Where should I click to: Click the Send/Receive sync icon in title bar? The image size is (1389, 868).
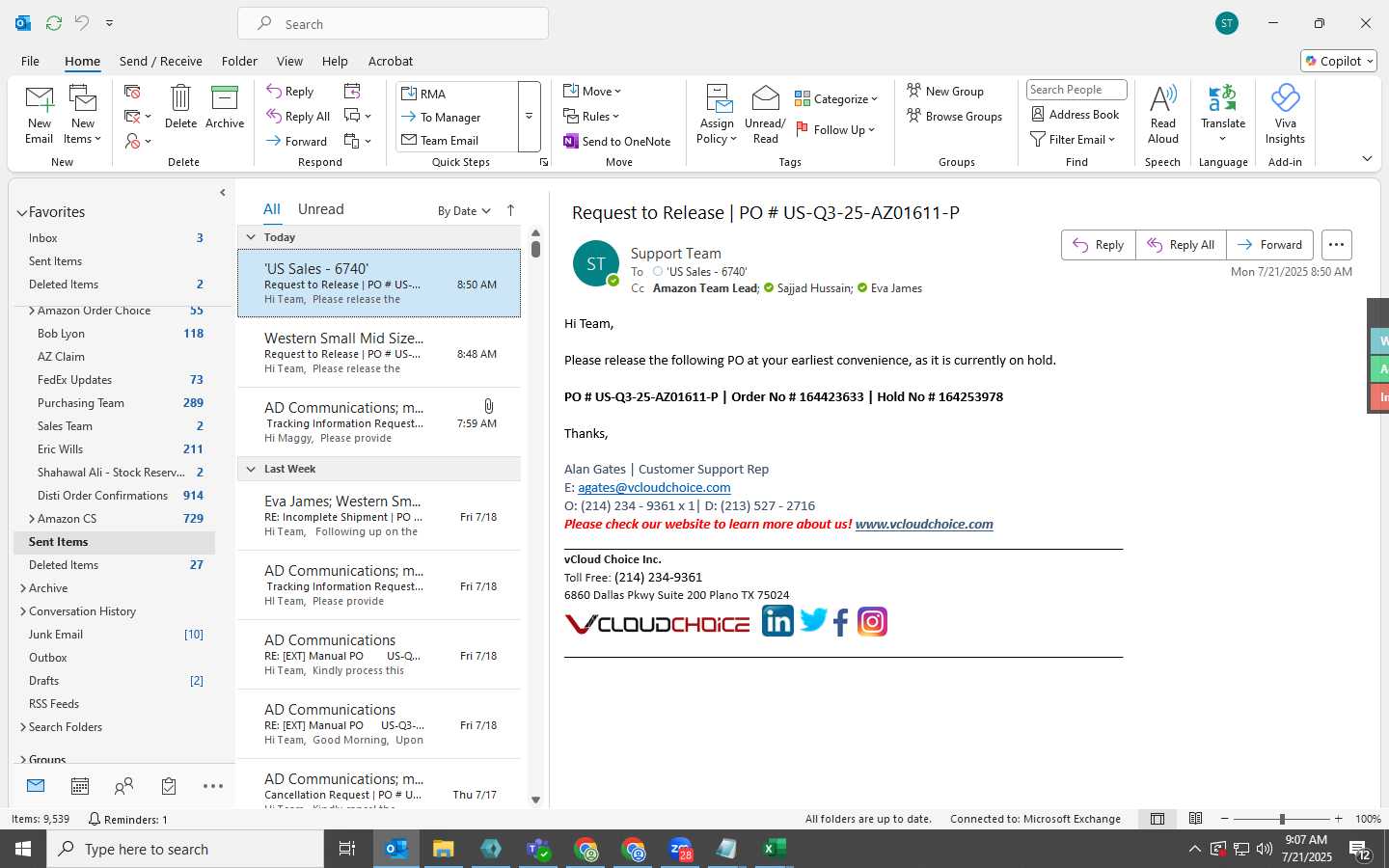(x=54, y=23)
